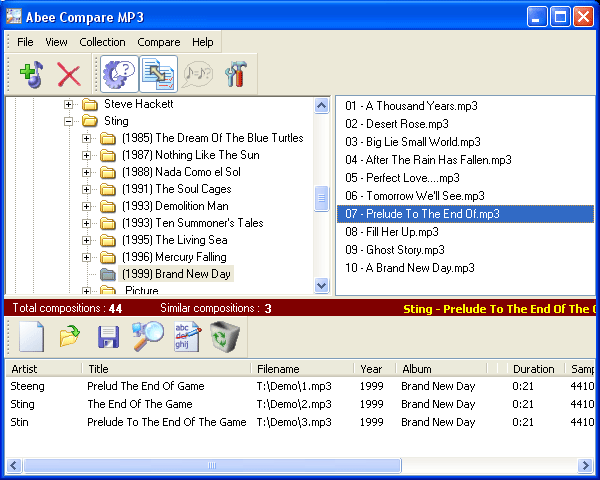The width and height of the screenshot is (600, 480).
Task: Toggle the compare documents toolbar button
Action: pos(158,74)
